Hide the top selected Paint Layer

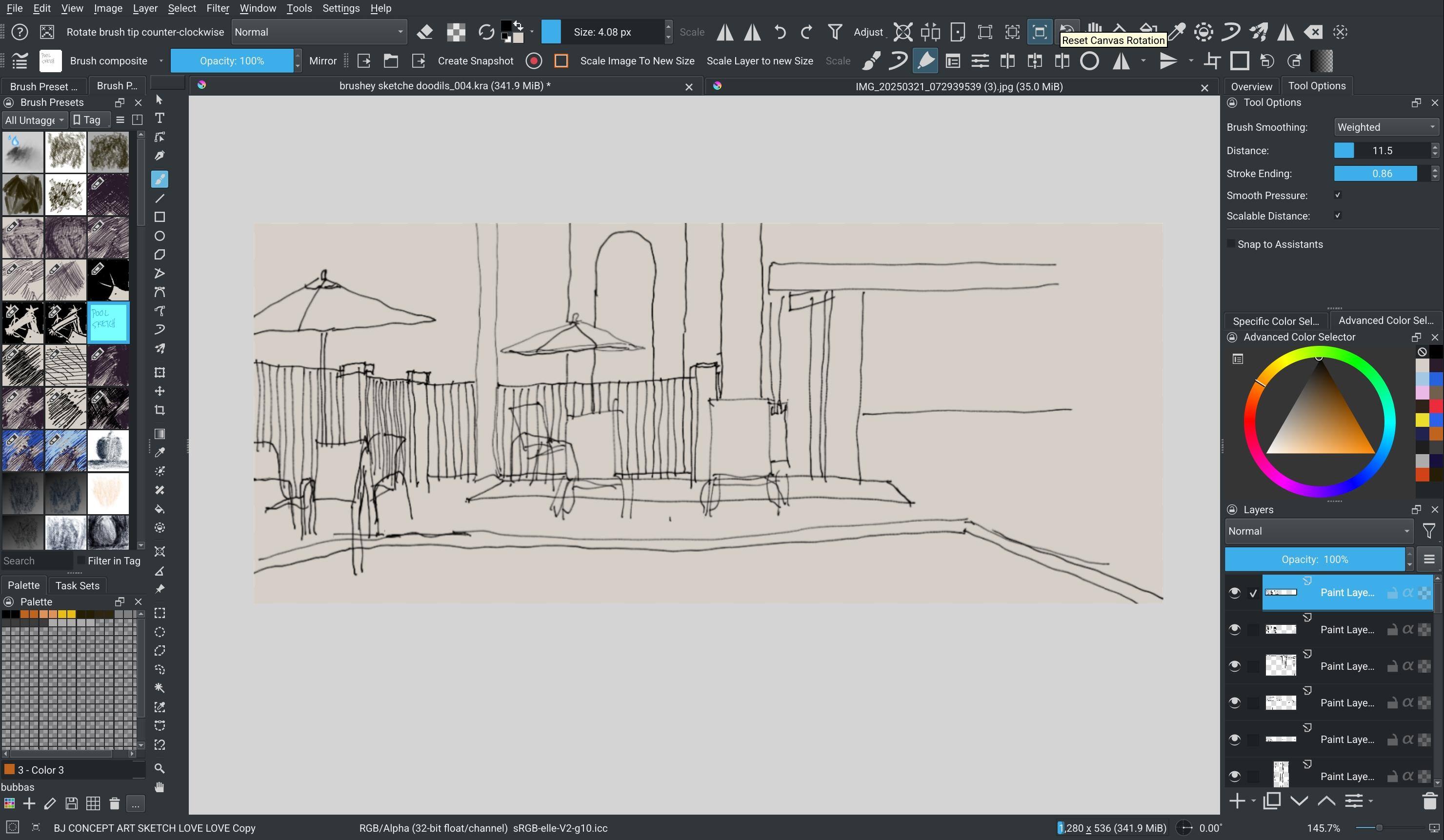pyautogui.click(x=1235, y=593)
